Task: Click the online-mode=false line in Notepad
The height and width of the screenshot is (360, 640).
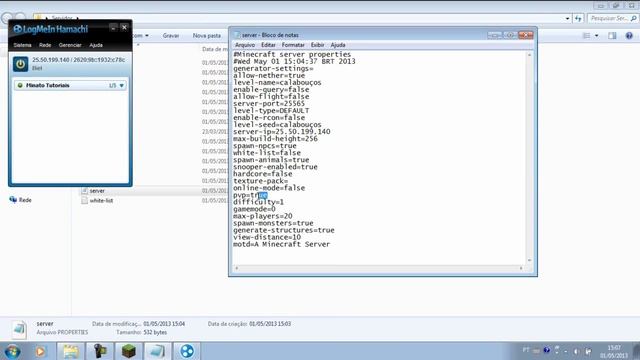Action: coord(269,188)
